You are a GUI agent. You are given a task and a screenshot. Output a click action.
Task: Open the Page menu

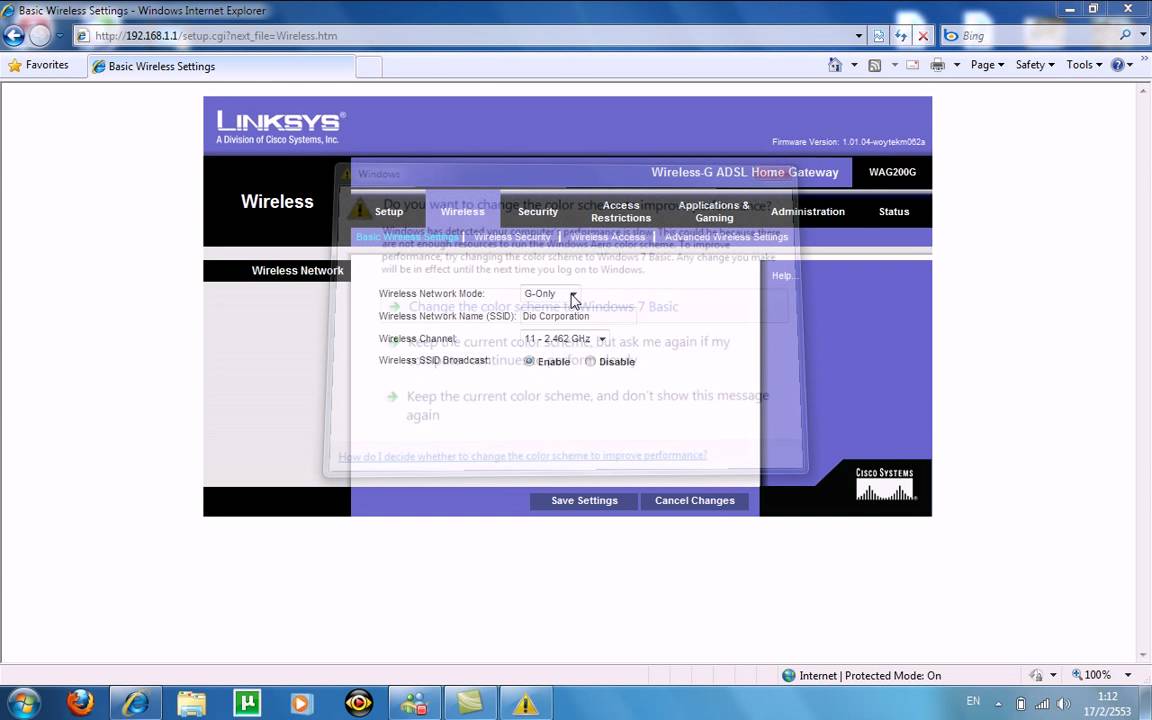pyautogui.click(x=987, y=65)
